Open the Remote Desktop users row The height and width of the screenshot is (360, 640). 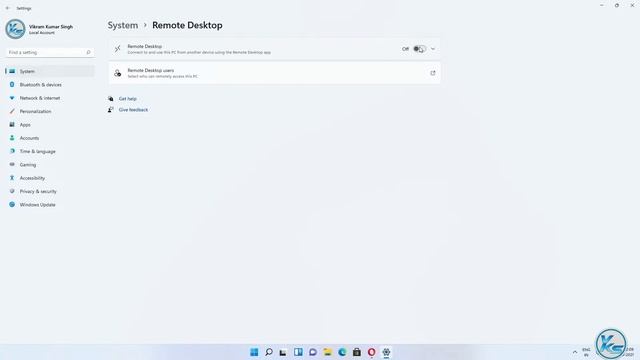pyautogui.click(x=274, y=73)
